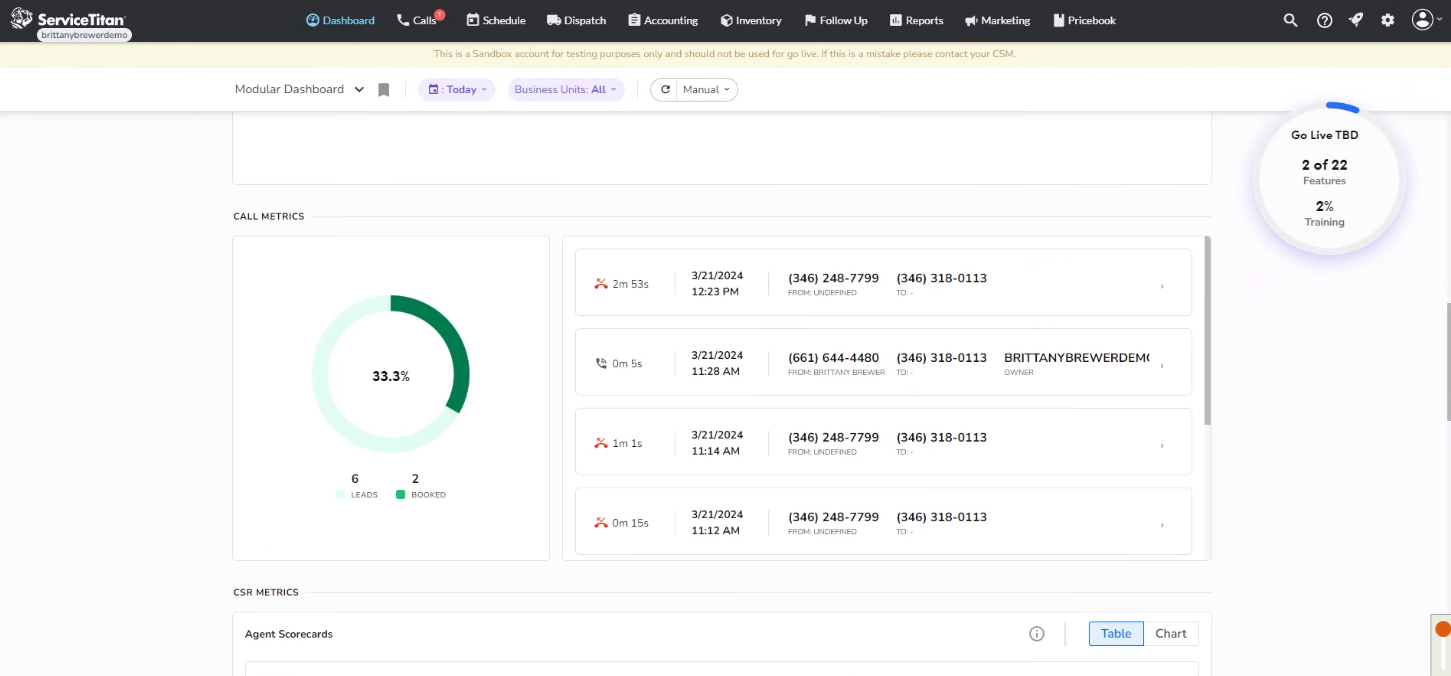Expand the Modular Dashboard selector
Viewport: 1451px width, 676px height.
click(298, 89)
